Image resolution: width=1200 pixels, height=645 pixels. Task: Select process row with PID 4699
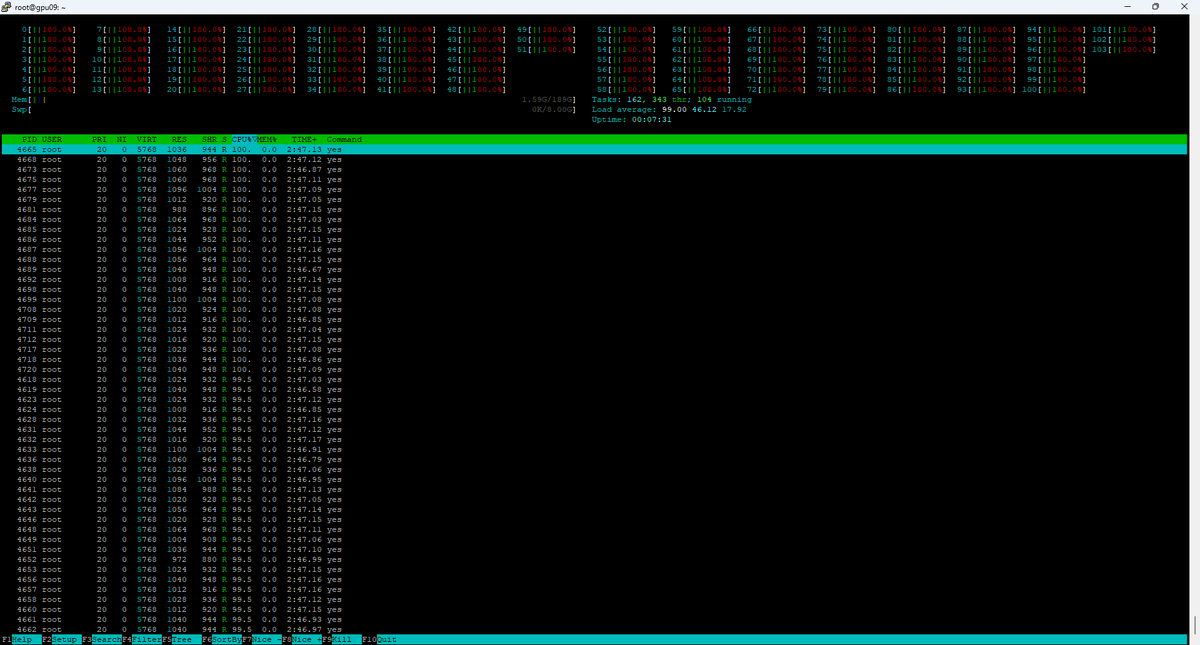pyautogui.click(x=594, y=300)
